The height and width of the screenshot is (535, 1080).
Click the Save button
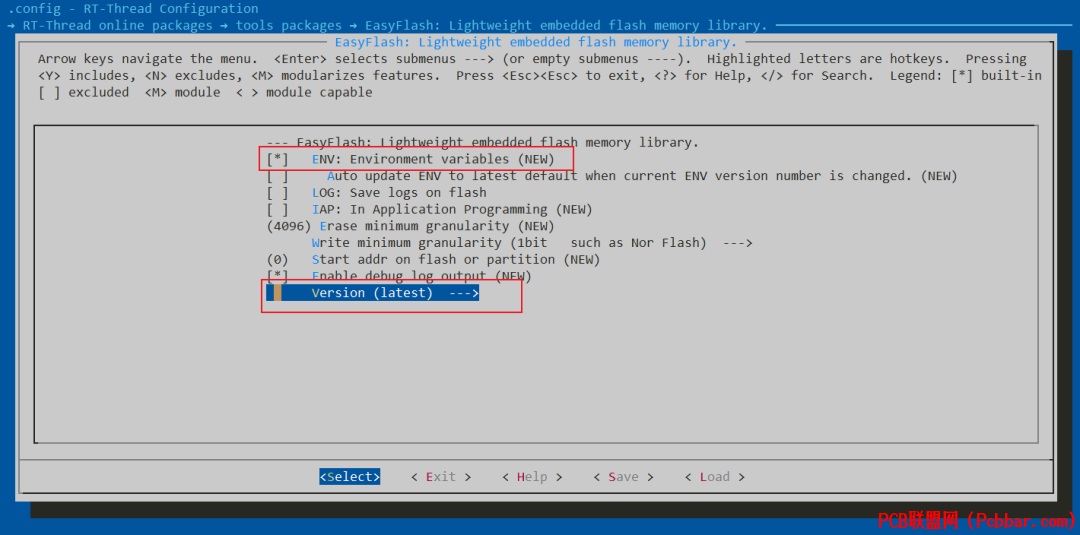click(x=623, y=476)
